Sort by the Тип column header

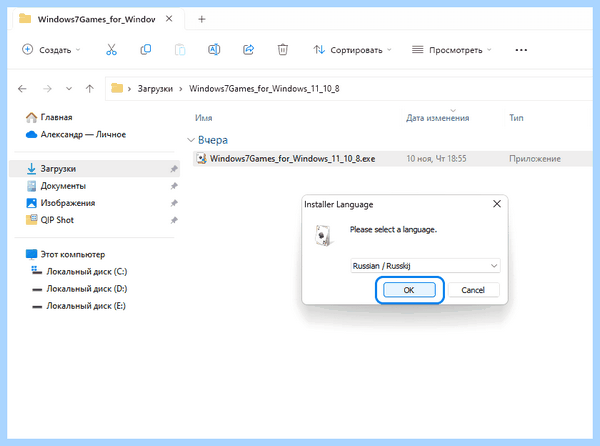pyautogui.click(x=516, y=118)
